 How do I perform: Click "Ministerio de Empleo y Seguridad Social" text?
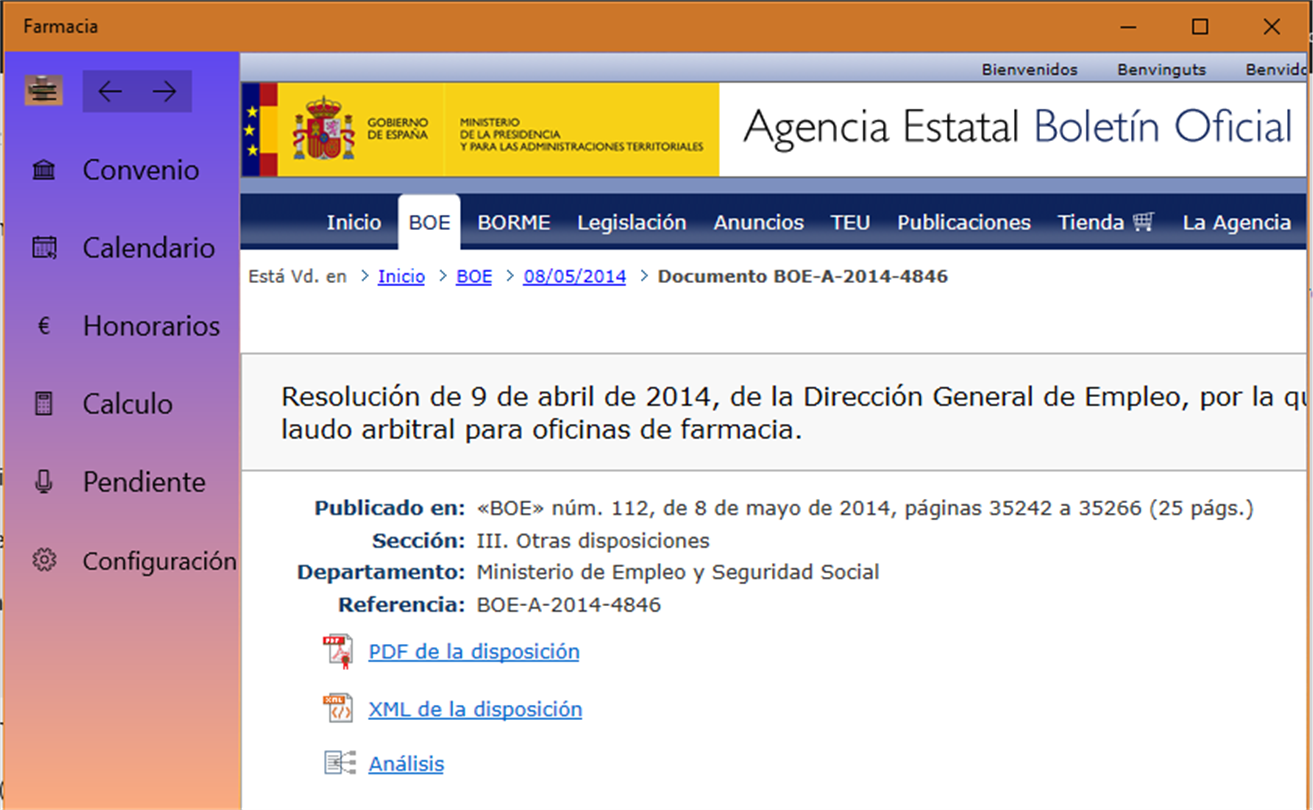coord(678,573)
